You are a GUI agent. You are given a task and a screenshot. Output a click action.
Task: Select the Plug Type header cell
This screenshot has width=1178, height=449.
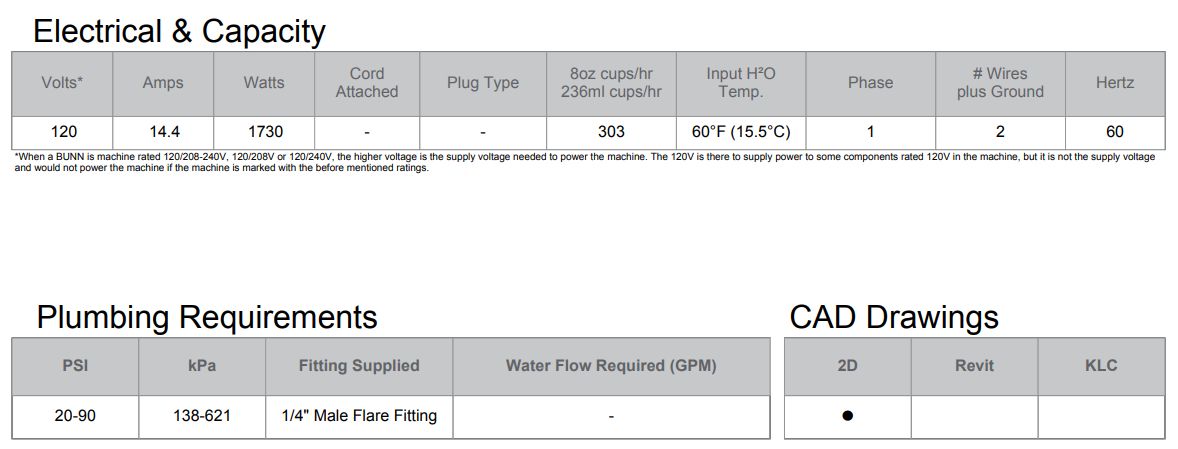483,83
